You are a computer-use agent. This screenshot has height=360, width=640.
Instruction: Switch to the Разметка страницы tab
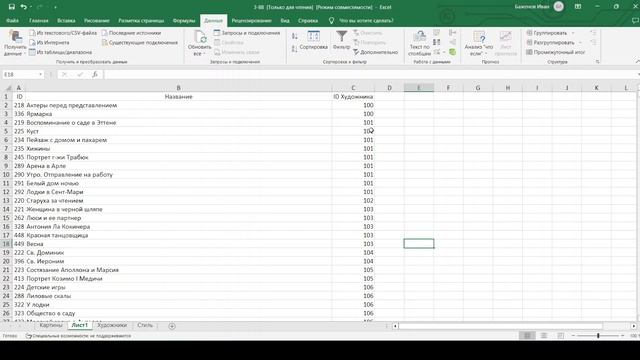click(x=141, y=20)
